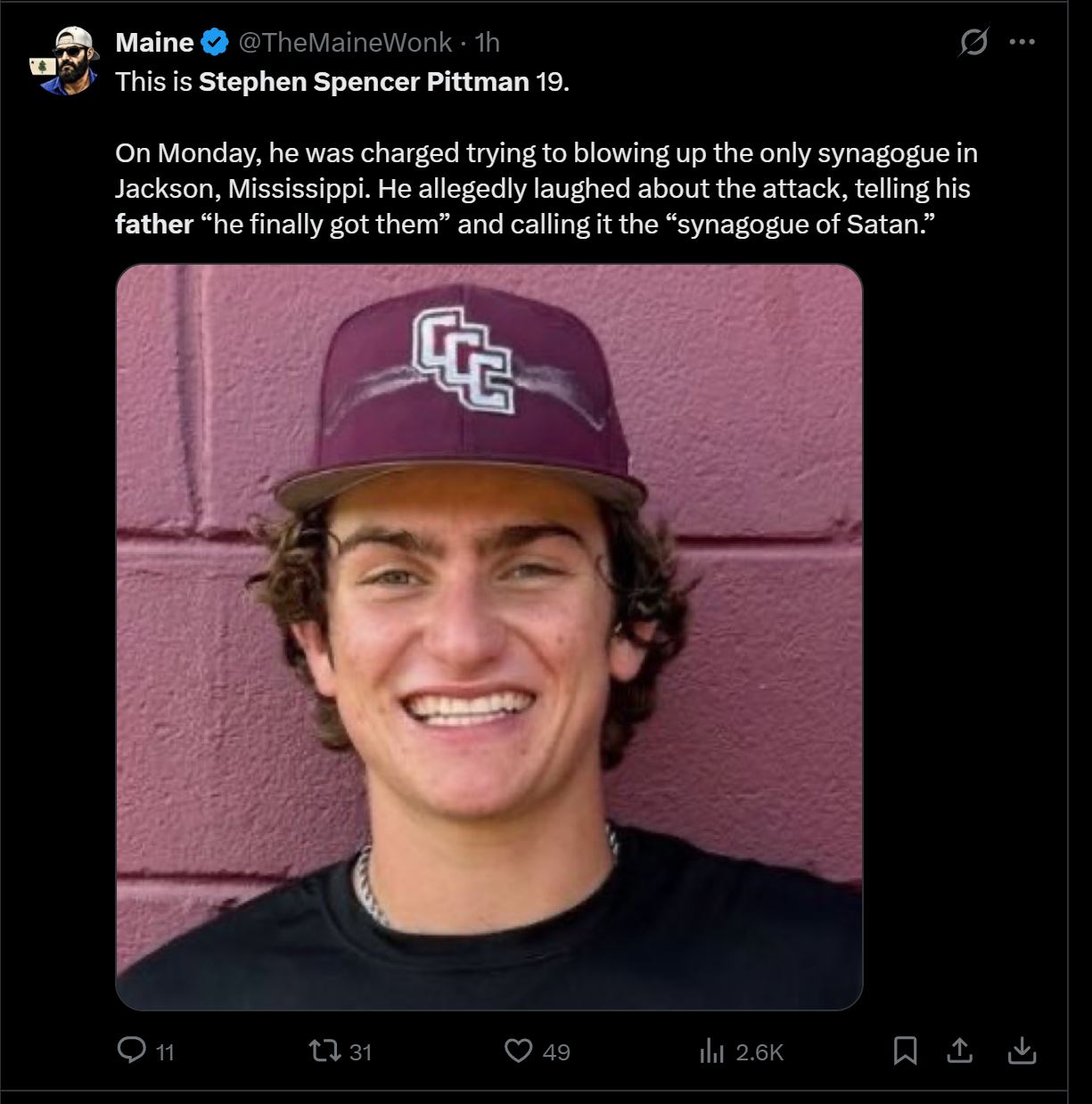Click the Grok slashed-circle icon
Image resolution: width=1092 pixels, height=1104 pixels.
(973, 42)
